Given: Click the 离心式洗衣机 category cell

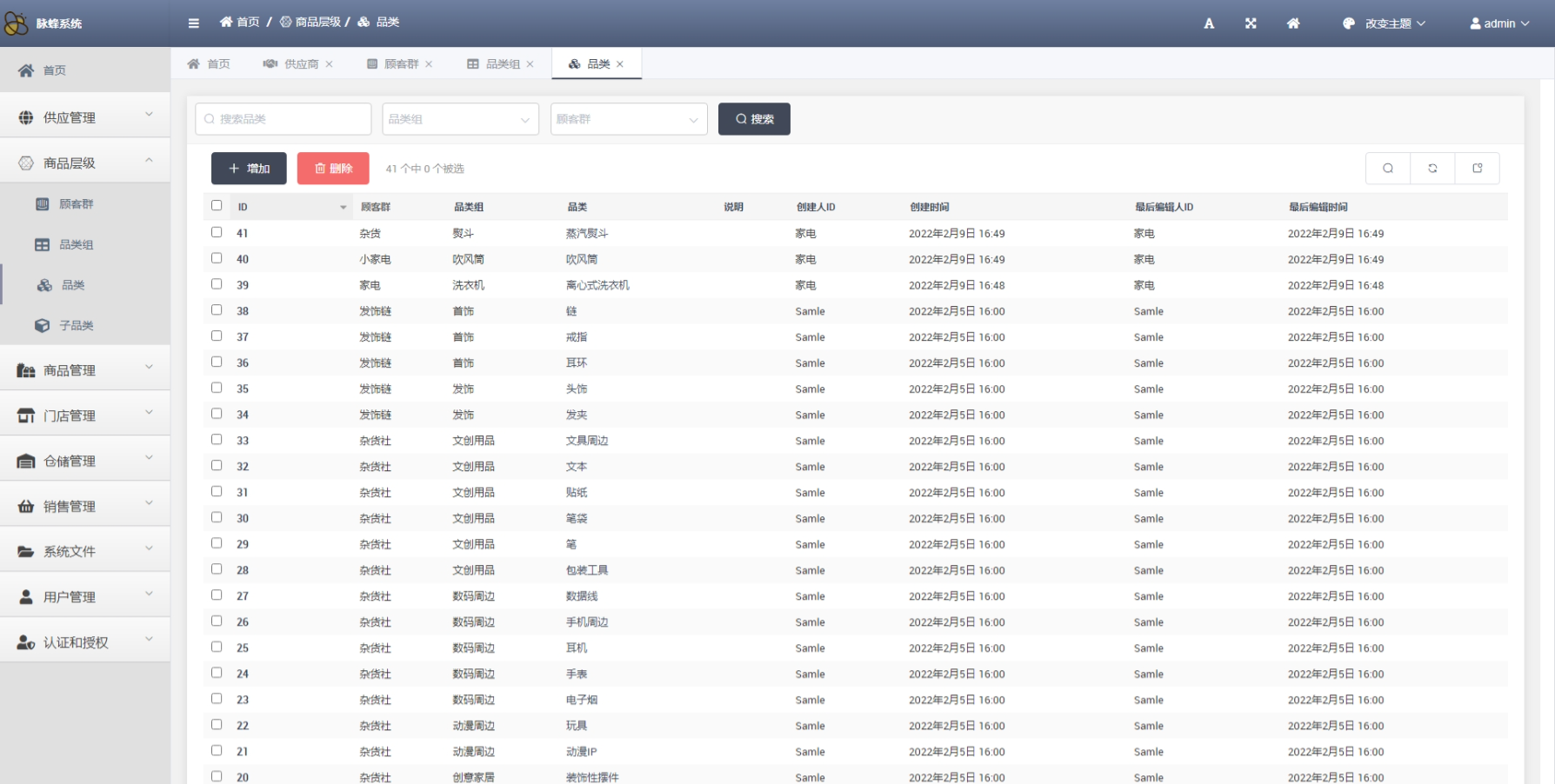Looking at the screenshot, I should [x=597, y=285].
